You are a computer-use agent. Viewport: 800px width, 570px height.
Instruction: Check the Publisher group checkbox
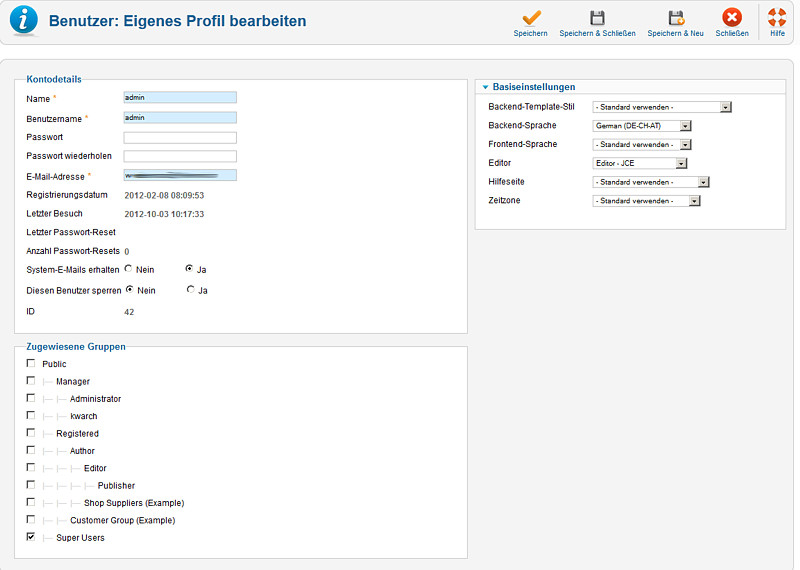click(x=31, y=485)
